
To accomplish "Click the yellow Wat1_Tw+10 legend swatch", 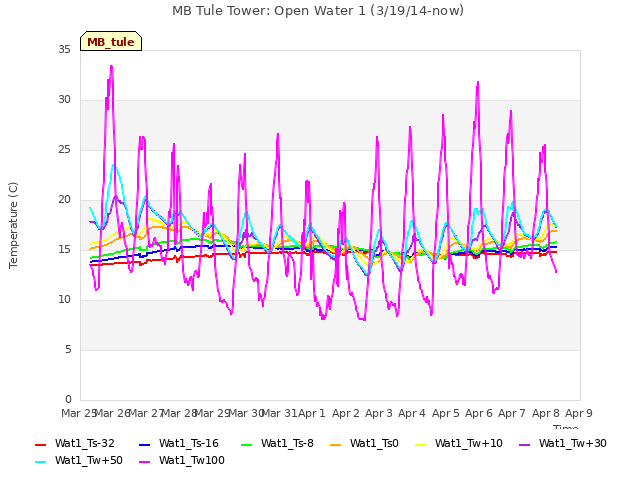I will [x=420, y=444].
